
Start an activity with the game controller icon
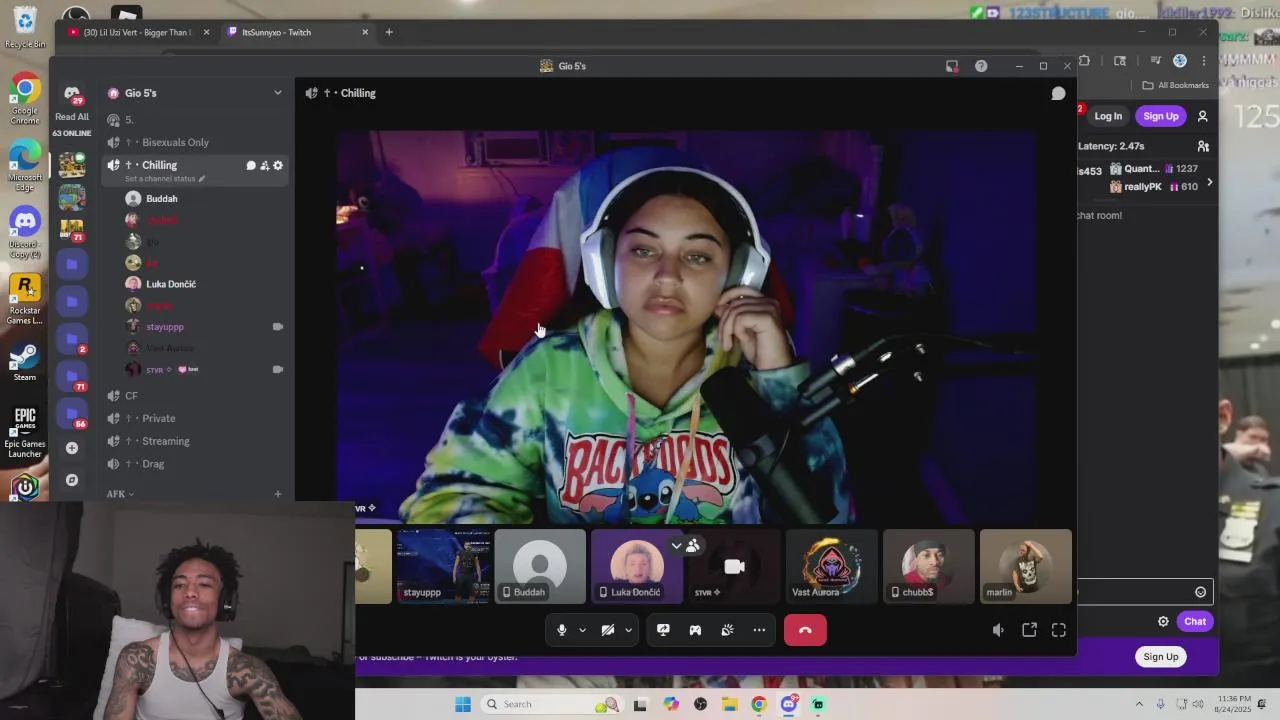[x=695, y=630]
